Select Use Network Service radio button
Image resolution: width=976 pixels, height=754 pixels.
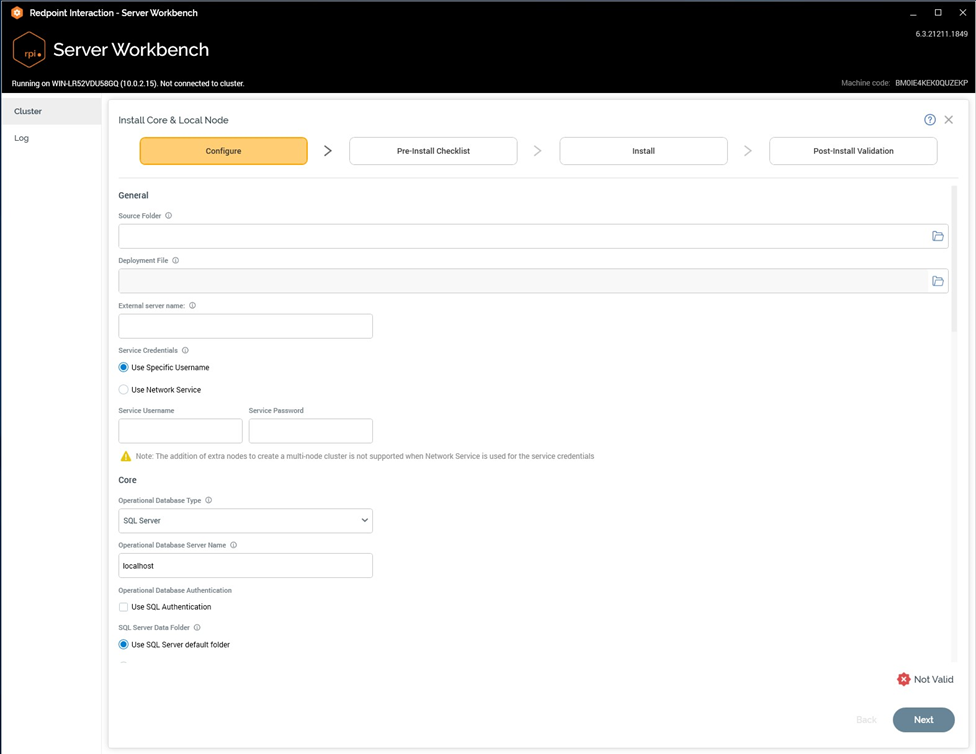(x=124, y=390)
